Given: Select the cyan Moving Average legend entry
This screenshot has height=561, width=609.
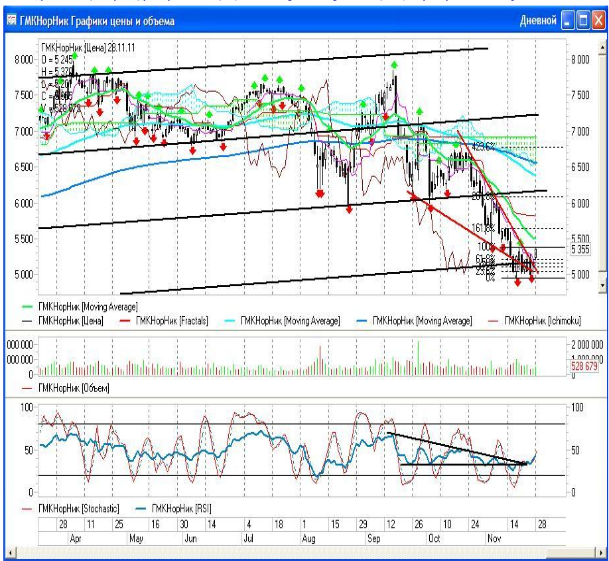Looking at the screenshot, I should (282, 321).
